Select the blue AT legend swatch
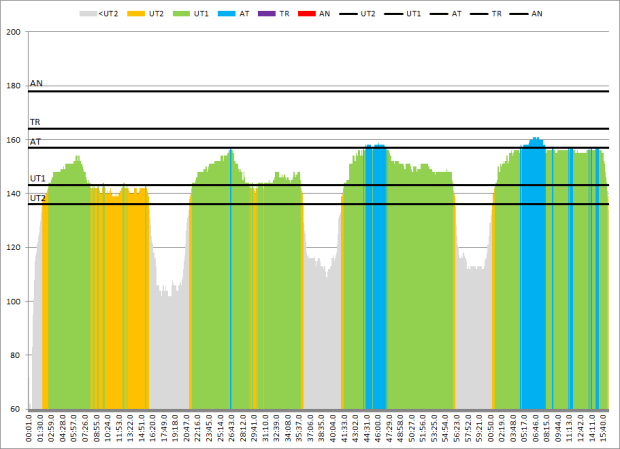 tap(239, 14)
